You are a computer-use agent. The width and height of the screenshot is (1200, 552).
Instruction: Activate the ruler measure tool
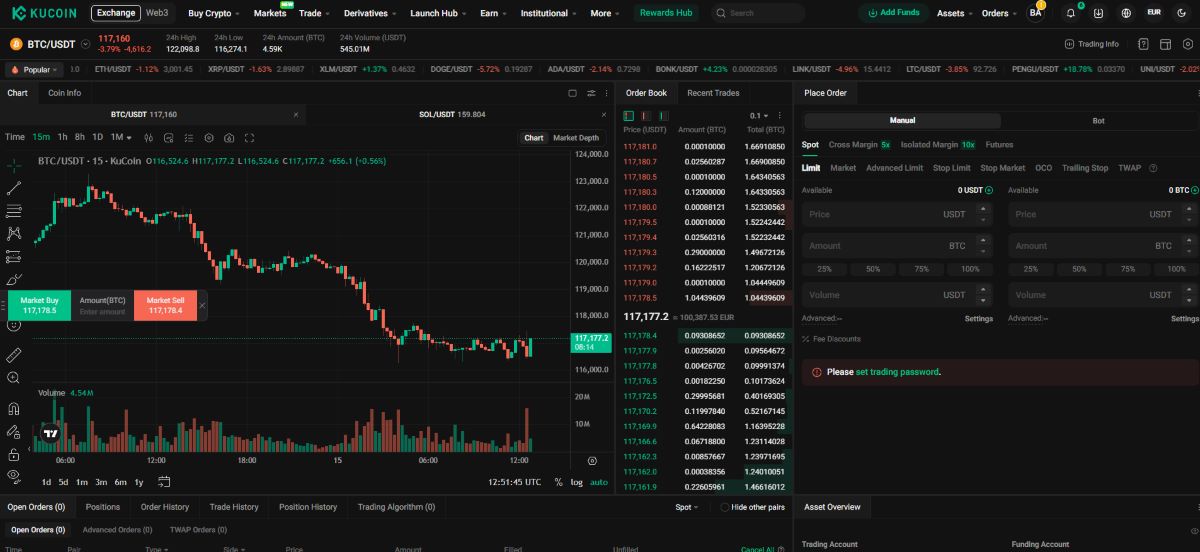pos(14,355)
